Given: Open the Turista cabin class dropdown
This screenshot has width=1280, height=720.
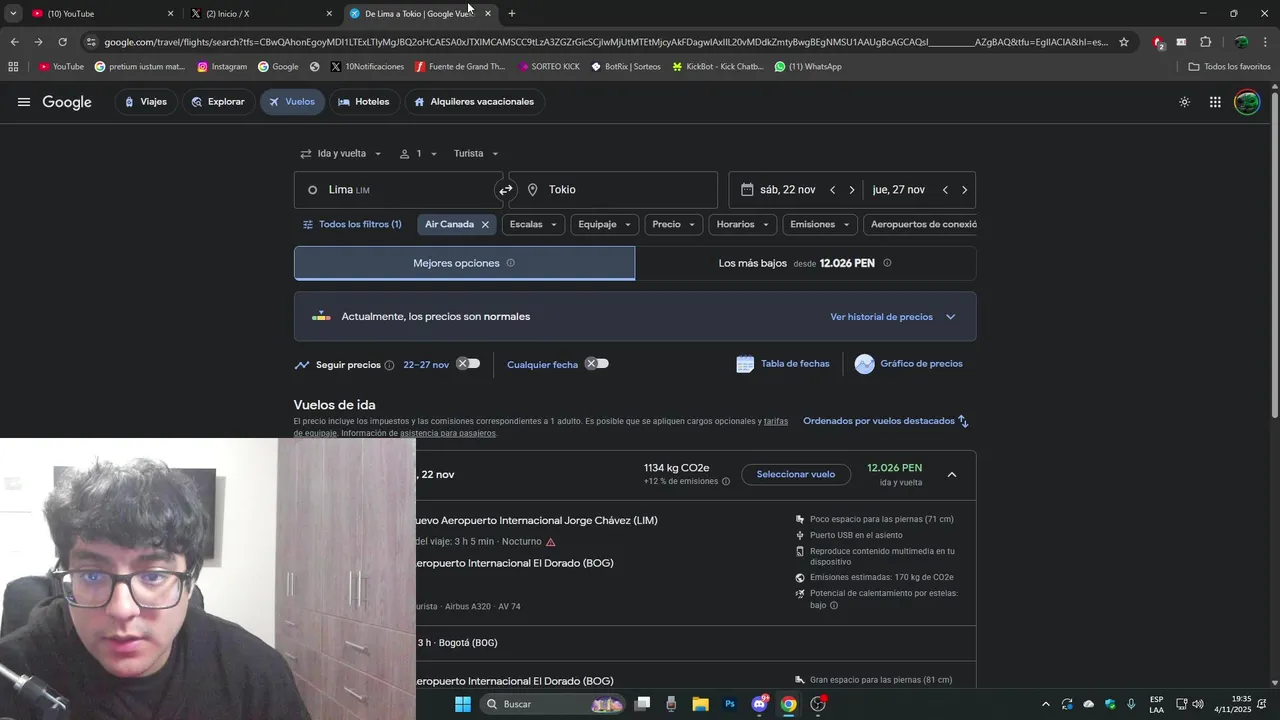Looking at the screenshot, I should click(x=476, y=154).
